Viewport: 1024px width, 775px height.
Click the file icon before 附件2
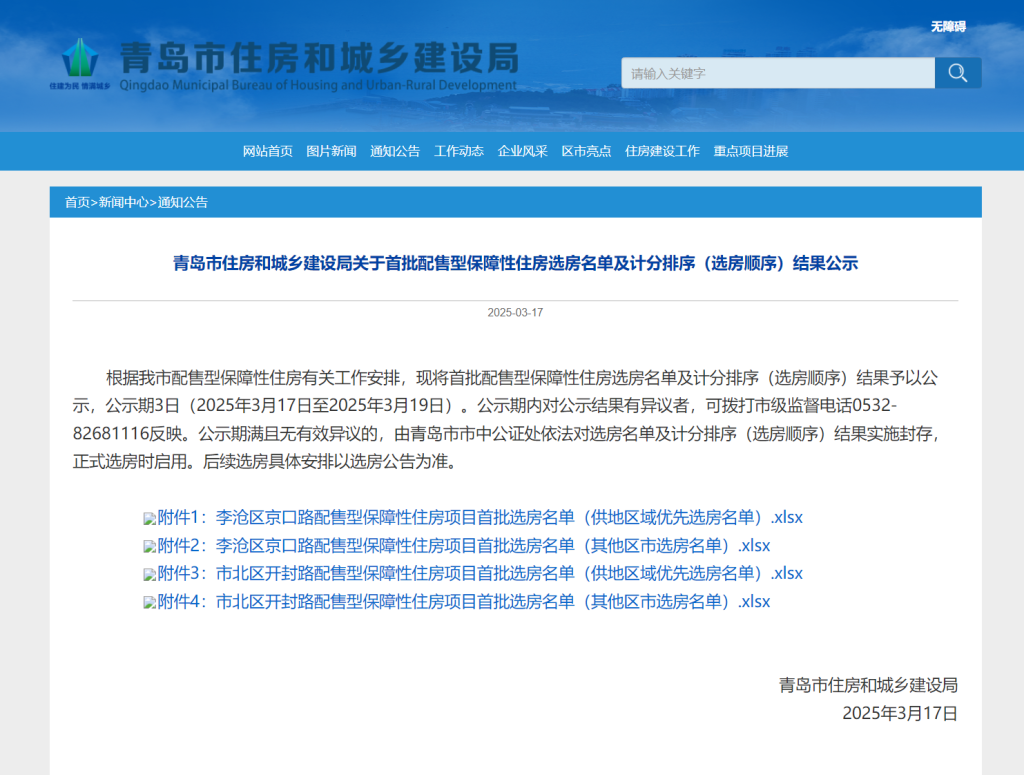click(150, 547)
